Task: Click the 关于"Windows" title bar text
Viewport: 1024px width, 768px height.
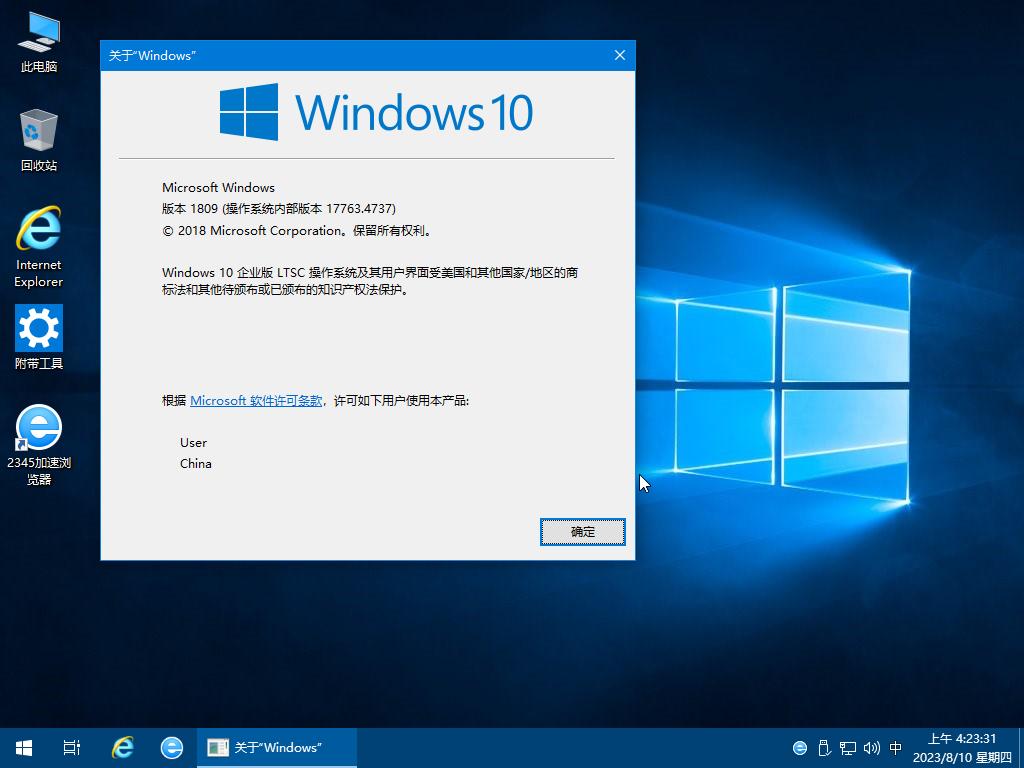Action: 152,56
